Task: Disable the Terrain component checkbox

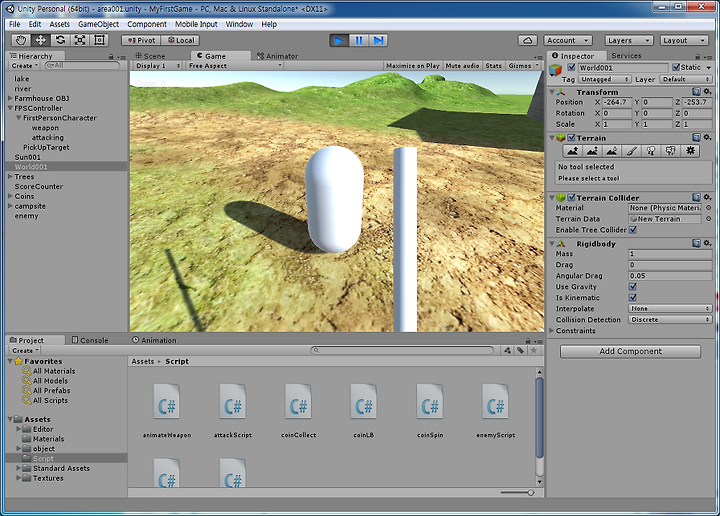Action: (571, 138)
